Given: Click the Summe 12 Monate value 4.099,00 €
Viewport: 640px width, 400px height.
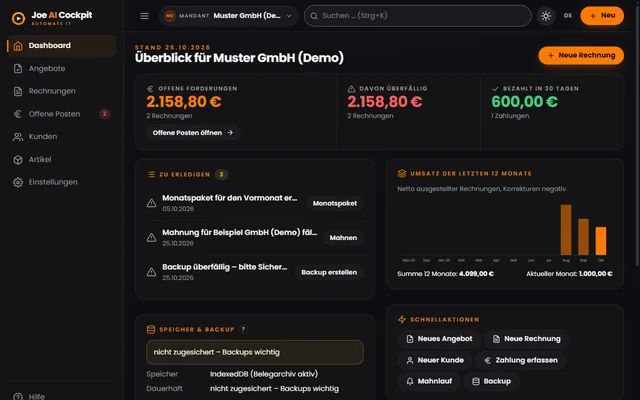Looking at the screenshot, I should (x=476, y=274).
